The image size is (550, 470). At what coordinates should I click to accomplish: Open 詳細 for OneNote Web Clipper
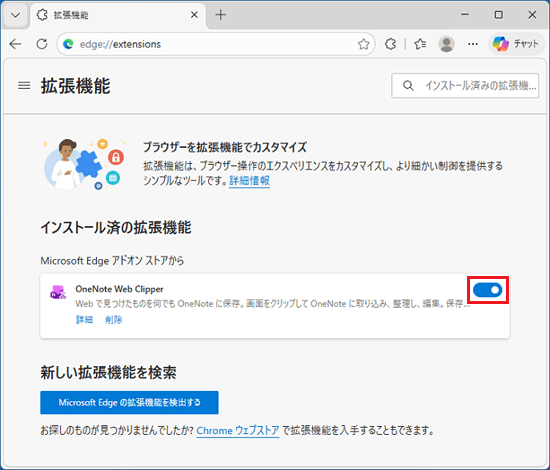coord(84,320)
